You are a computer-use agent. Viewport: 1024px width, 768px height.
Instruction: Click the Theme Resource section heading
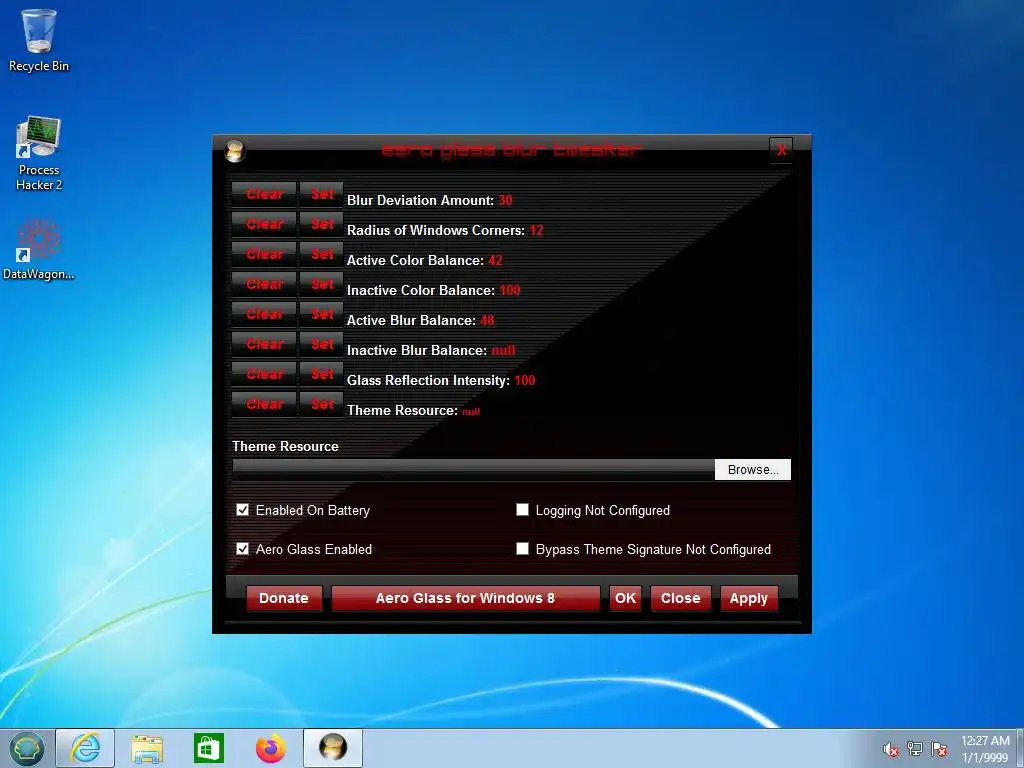285,446
